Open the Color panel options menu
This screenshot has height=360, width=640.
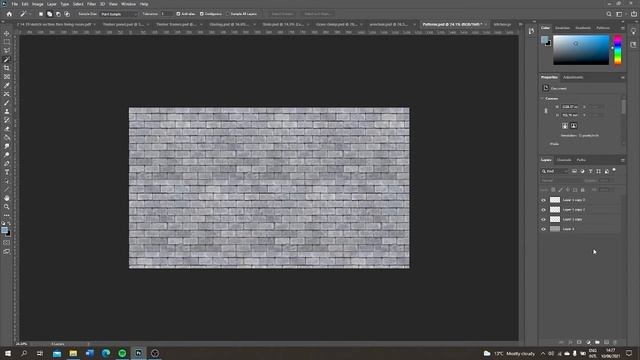[622, 28]
